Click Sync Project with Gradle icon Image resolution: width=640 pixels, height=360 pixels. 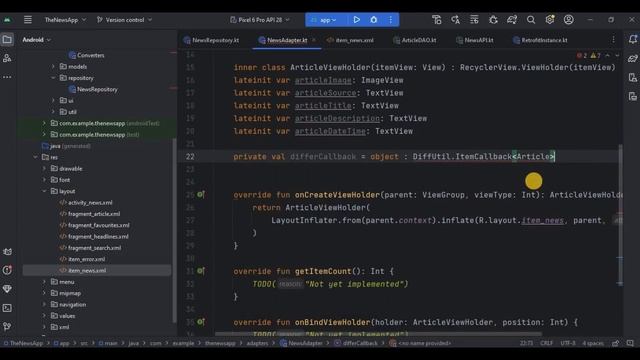(x=512, y=20)
